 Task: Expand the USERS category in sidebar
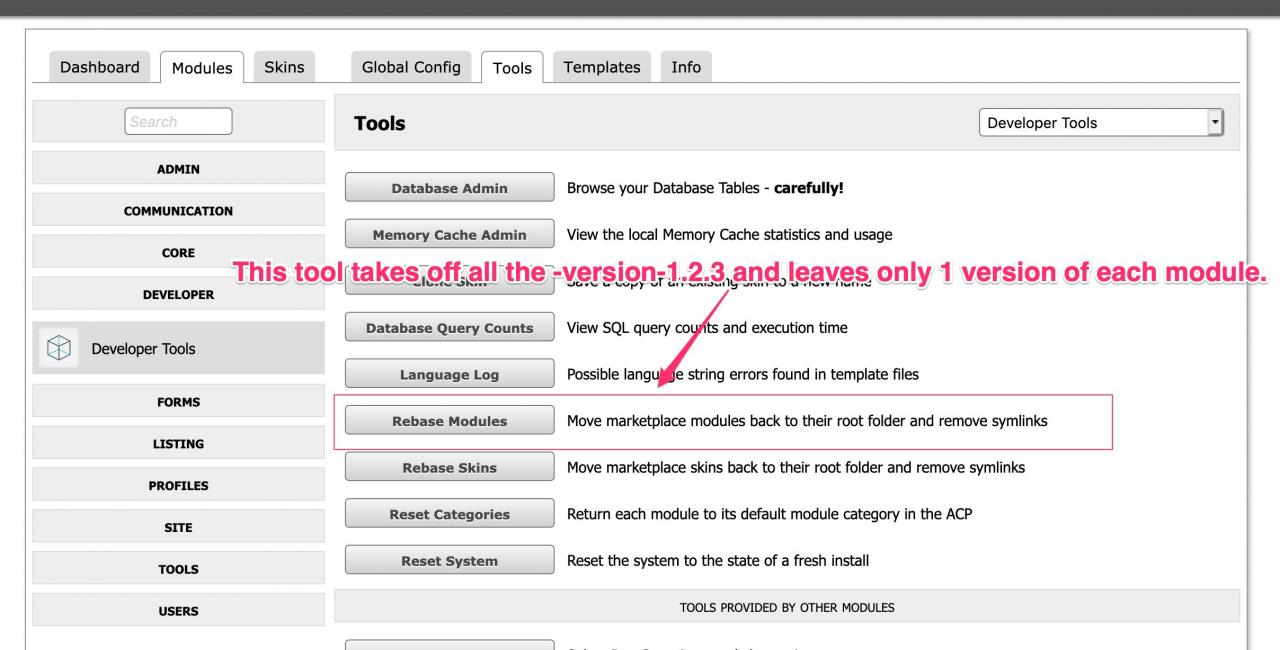[x=178, y=611]
